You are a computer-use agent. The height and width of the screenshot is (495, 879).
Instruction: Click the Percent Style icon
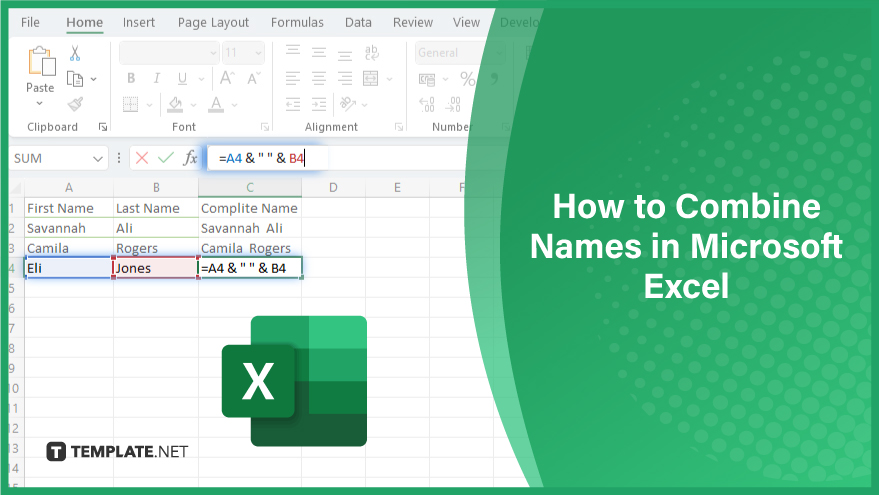pyautogui.click(x=468, y=78)
